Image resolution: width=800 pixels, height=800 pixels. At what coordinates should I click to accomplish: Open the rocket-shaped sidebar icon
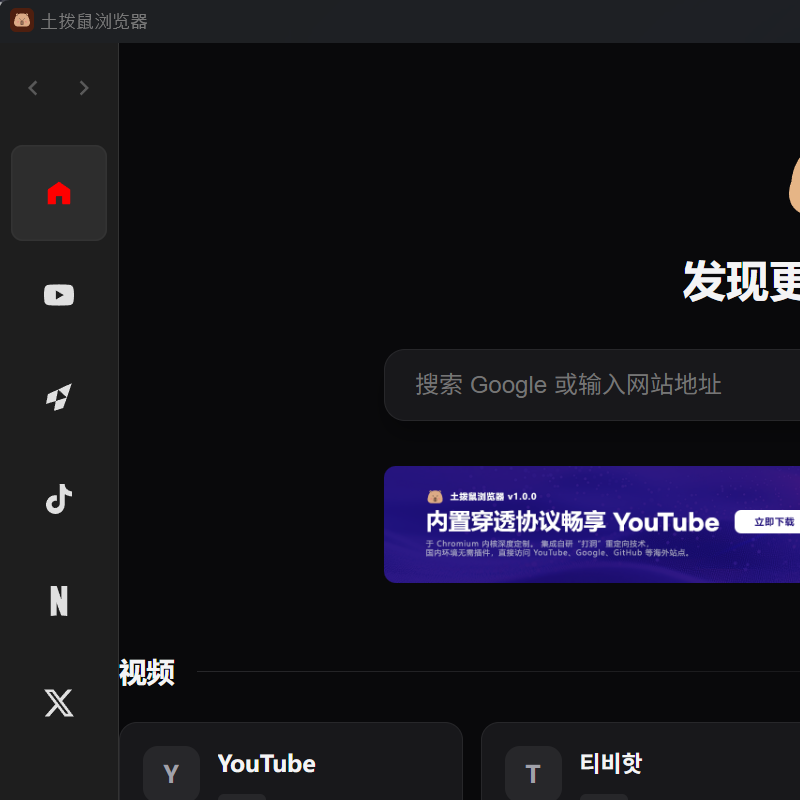(x=59, y=397)
